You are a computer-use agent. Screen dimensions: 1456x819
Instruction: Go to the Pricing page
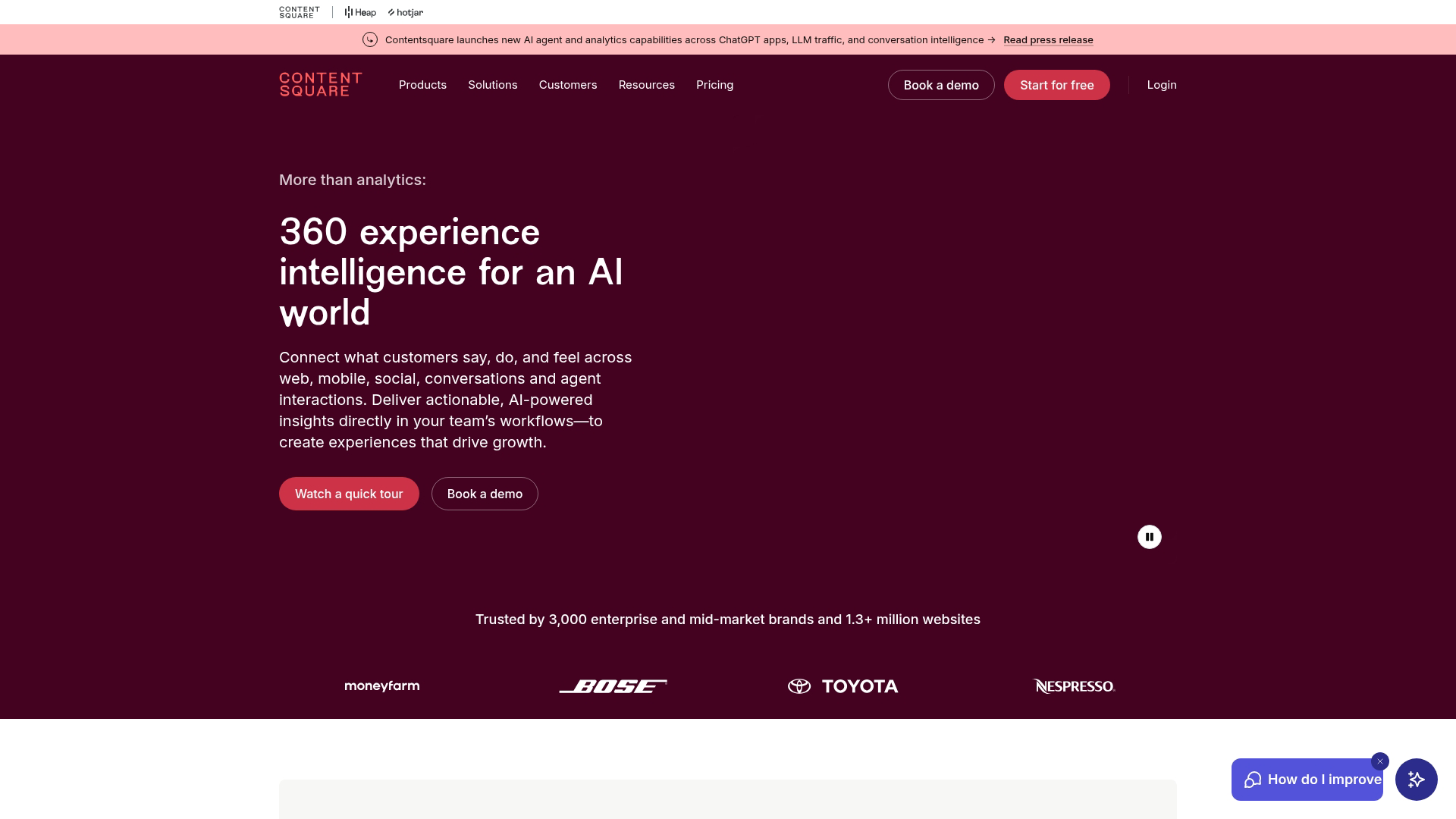coord(714,85)
